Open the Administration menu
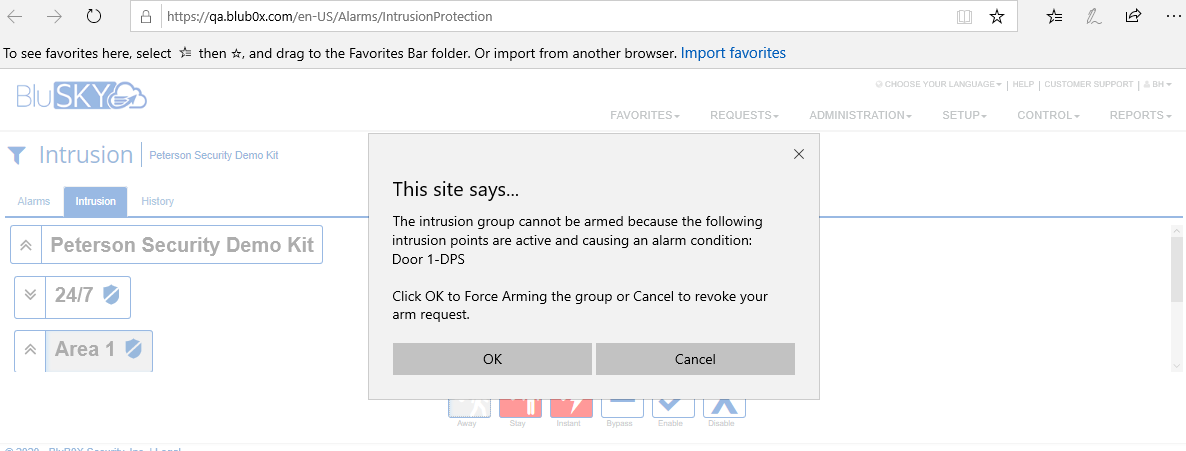This screenshot has height=451, width=1186. tap(860, 116)
